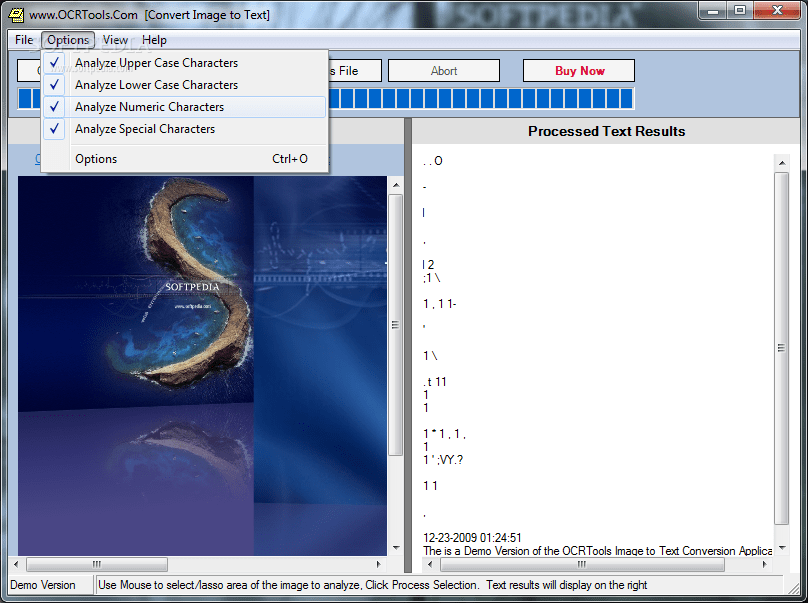Click the blue progress bar
The width and height of the screenshot is (808, 603).
[480, 98]
